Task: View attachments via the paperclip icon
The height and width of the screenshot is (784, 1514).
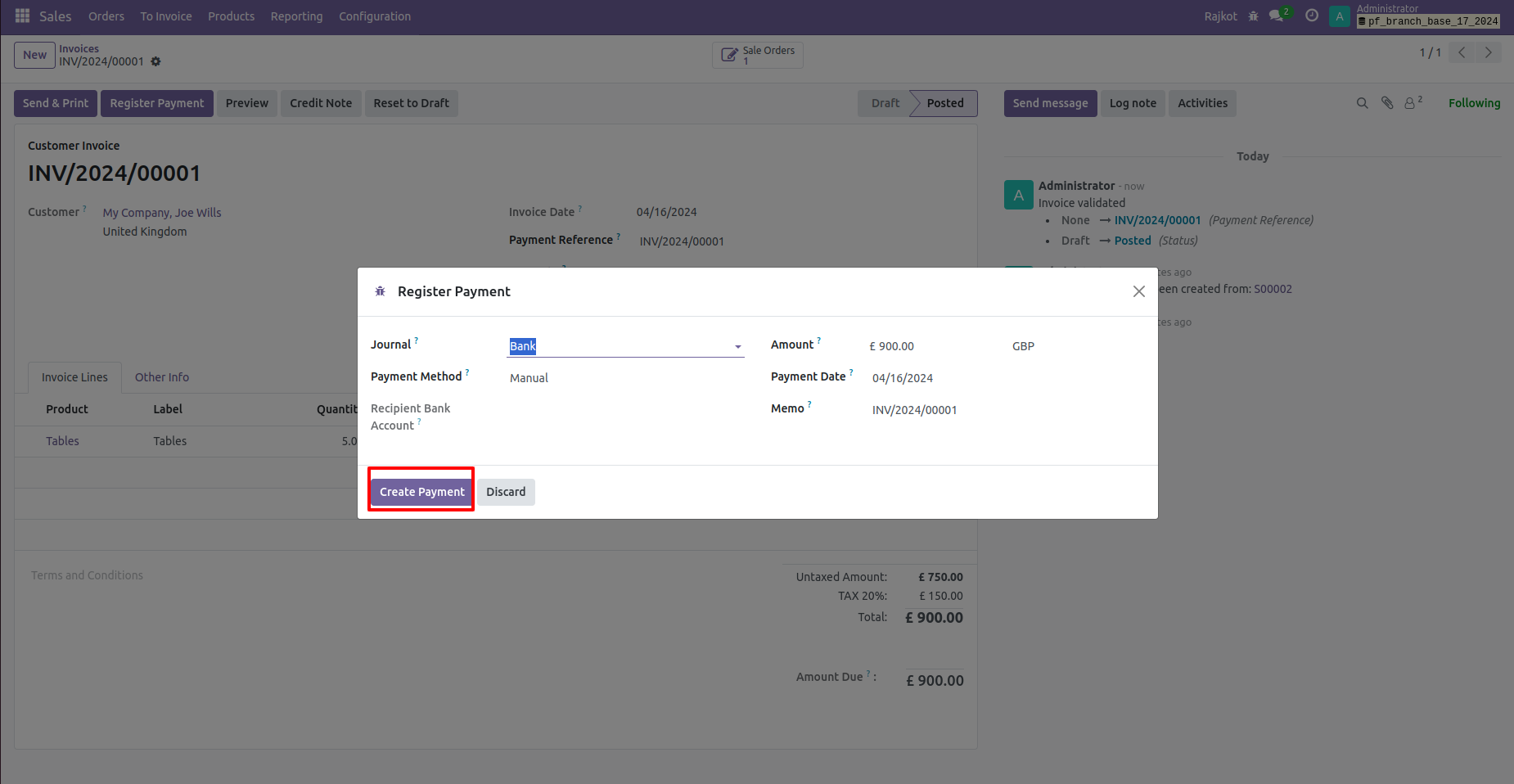Action: pyautogui.click(x=1386, y=103)
